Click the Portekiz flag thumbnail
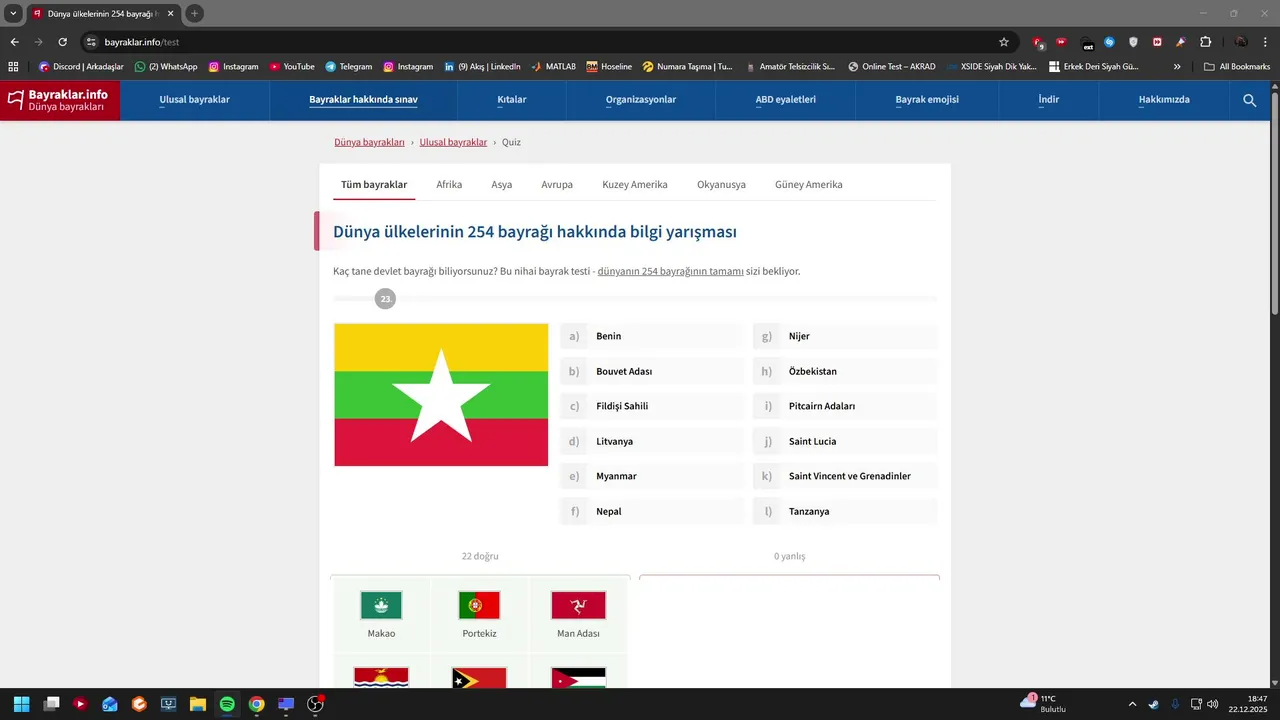1280x720 pixels. point(479,605)
